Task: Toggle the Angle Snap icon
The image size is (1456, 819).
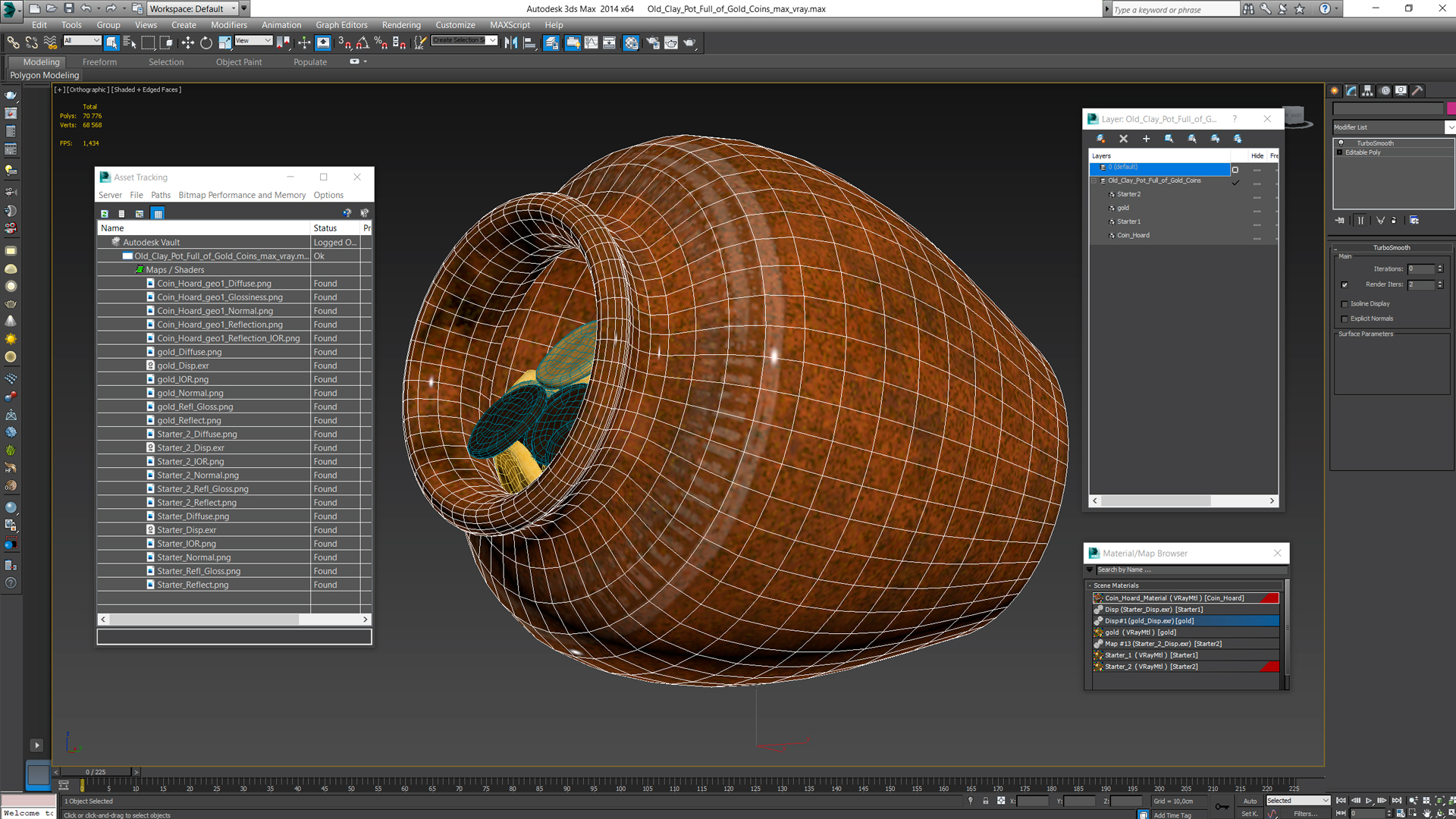Action: coord(362,42)
